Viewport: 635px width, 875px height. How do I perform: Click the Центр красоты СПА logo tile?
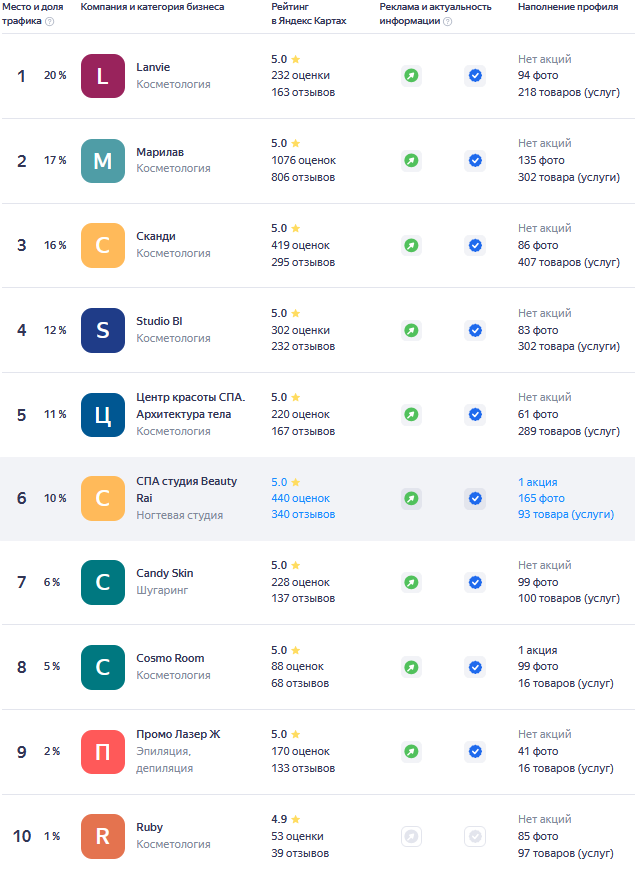tap(103, 415)
